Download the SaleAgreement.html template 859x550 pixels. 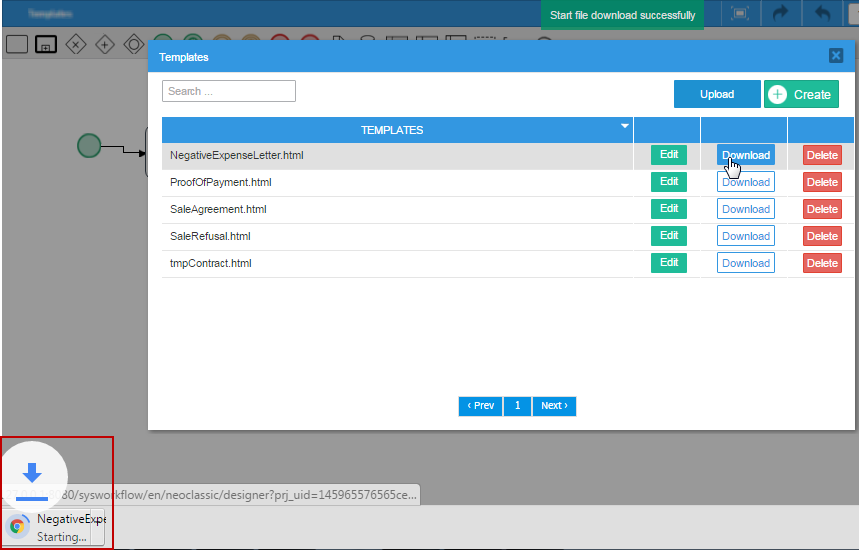point(746,209)
